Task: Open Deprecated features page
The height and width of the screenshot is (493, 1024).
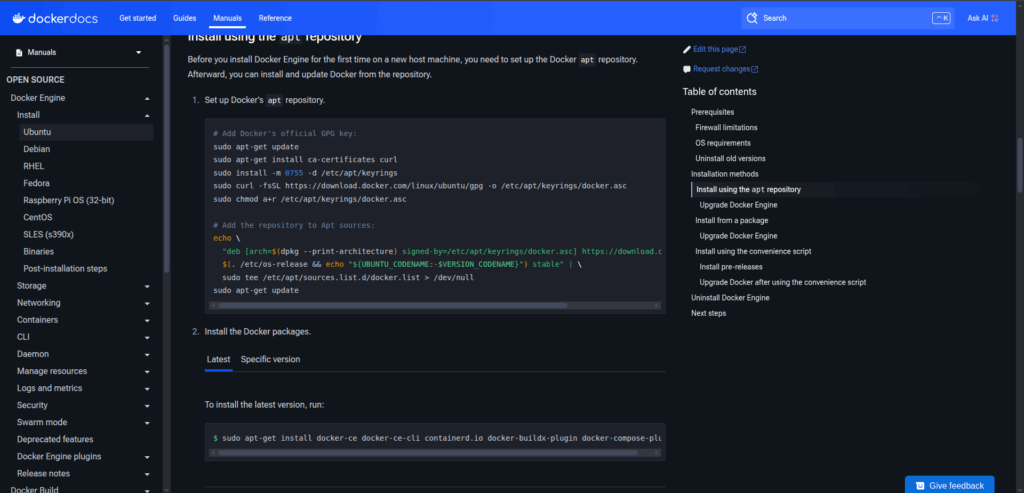Action: coord(55,439)
